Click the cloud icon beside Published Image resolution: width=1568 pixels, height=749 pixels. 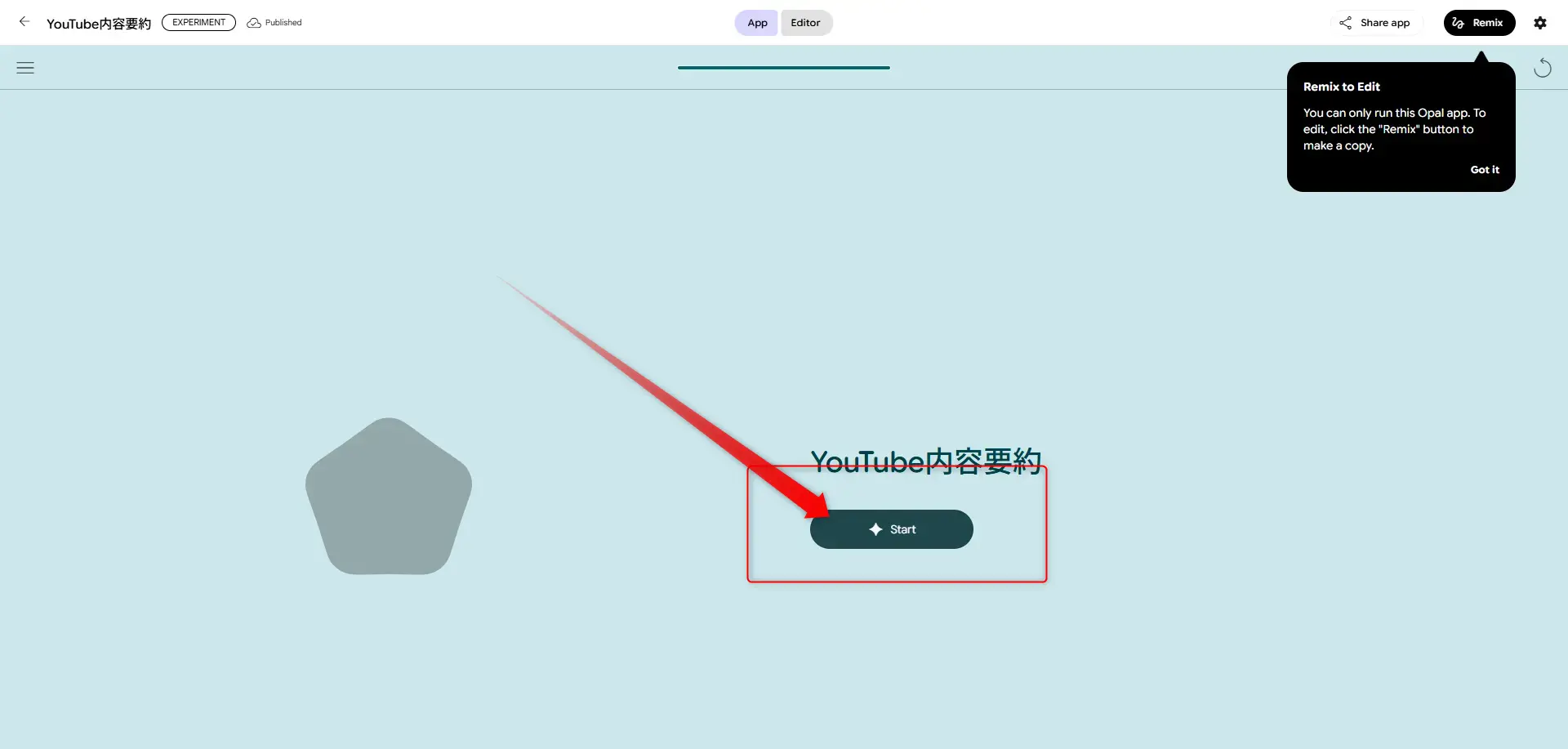click(254, 23)
